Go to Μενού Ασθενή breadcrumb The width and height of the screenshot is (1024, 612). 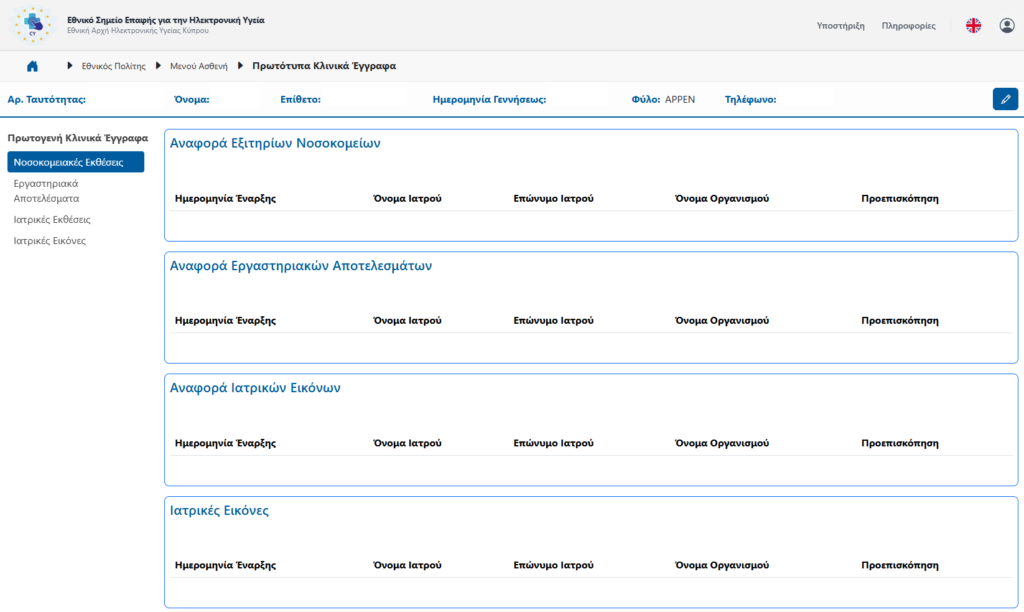(x=199, y=66)
